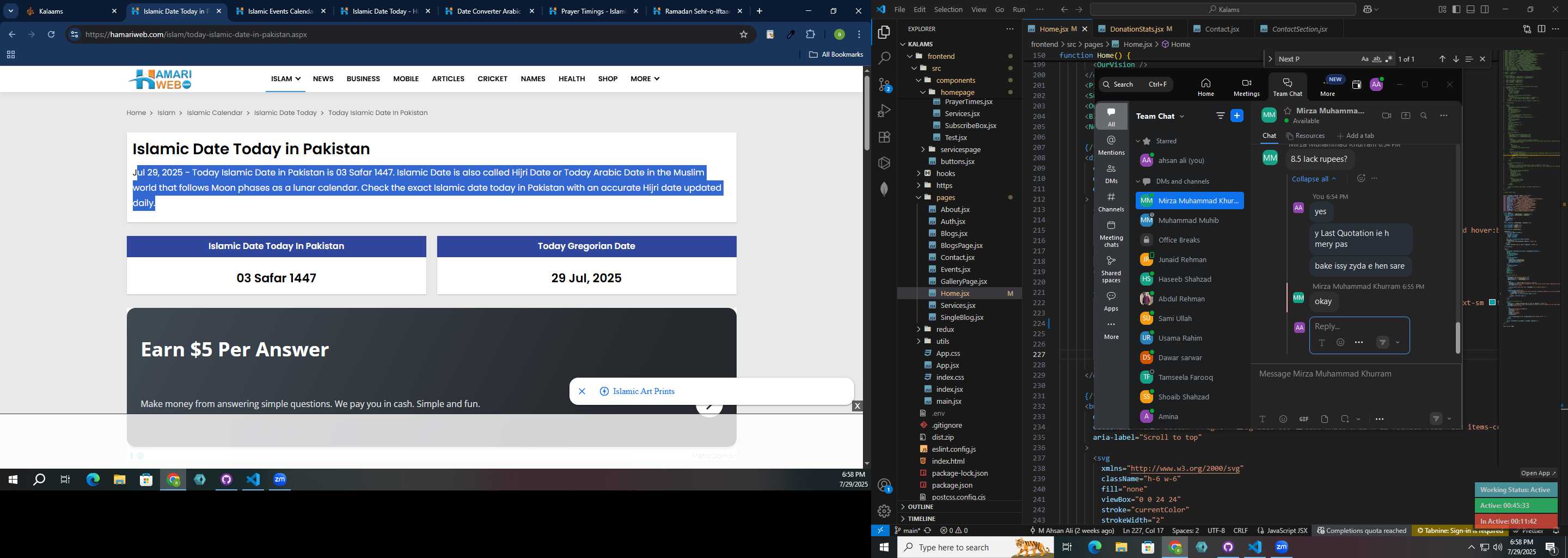Open Zoom Meetings tab icon
The height and width of the screenshot is (558, 1568).
1246,87
